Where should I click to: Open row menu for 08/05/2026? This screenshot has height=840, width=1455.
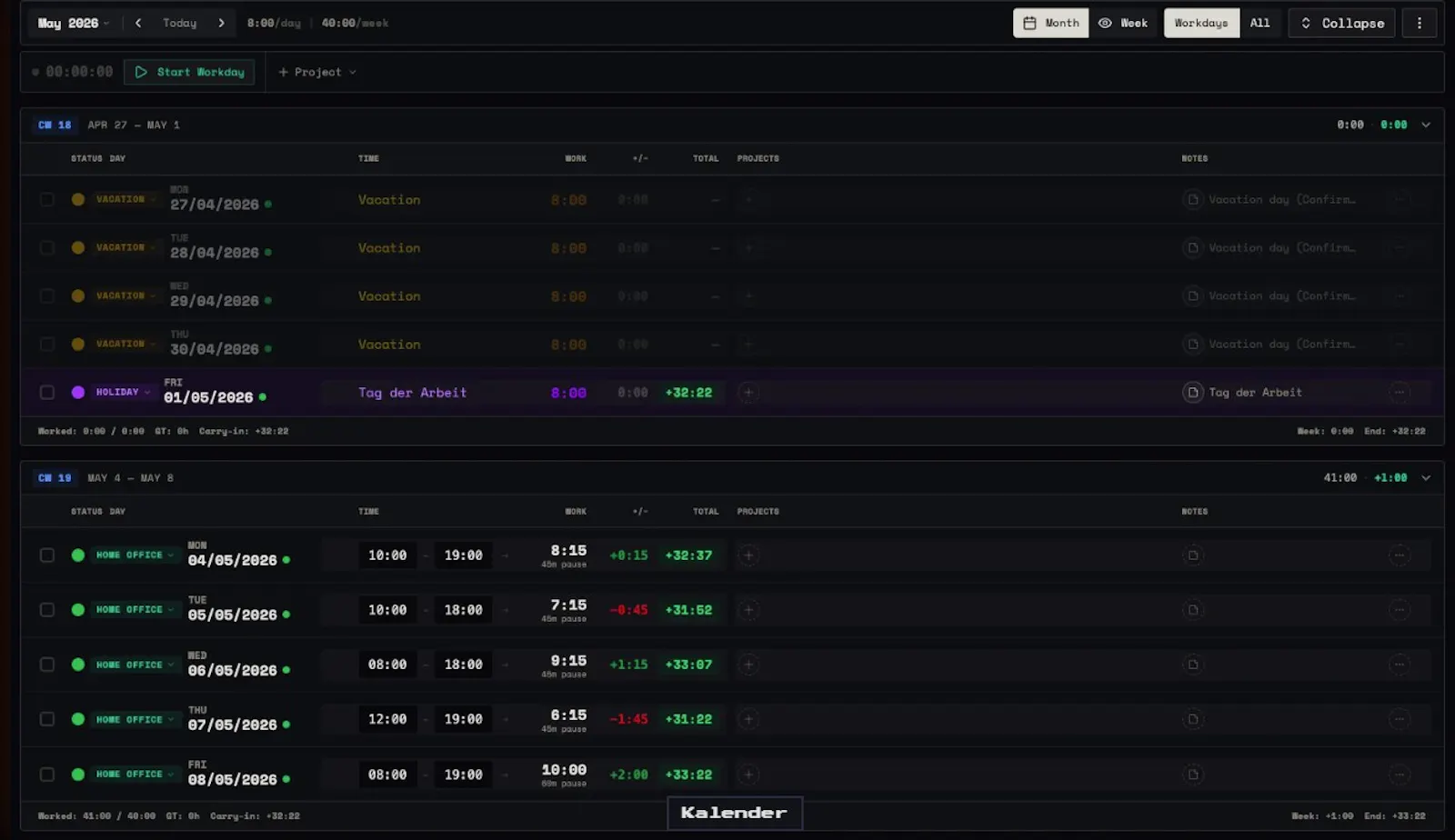pos(1400,775)
